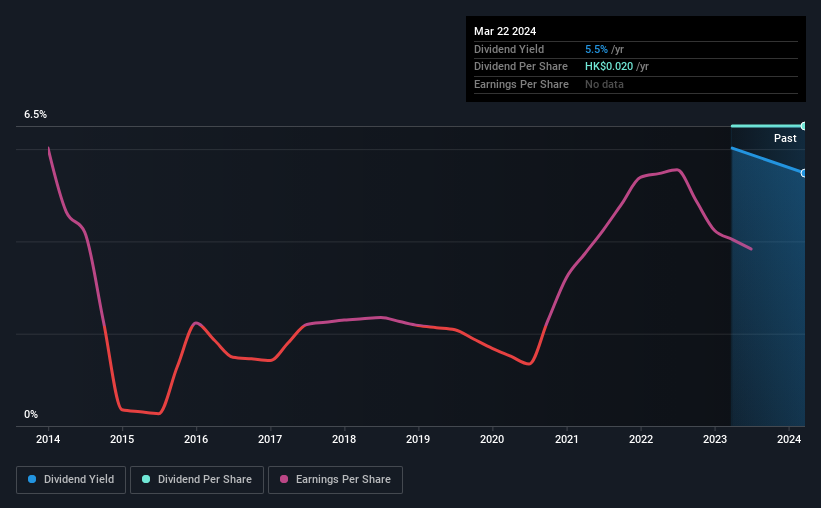The width and height of the screenshot is (821, 508).
Task: Click the 6.5% y-axis label
Action: (36, 114)
